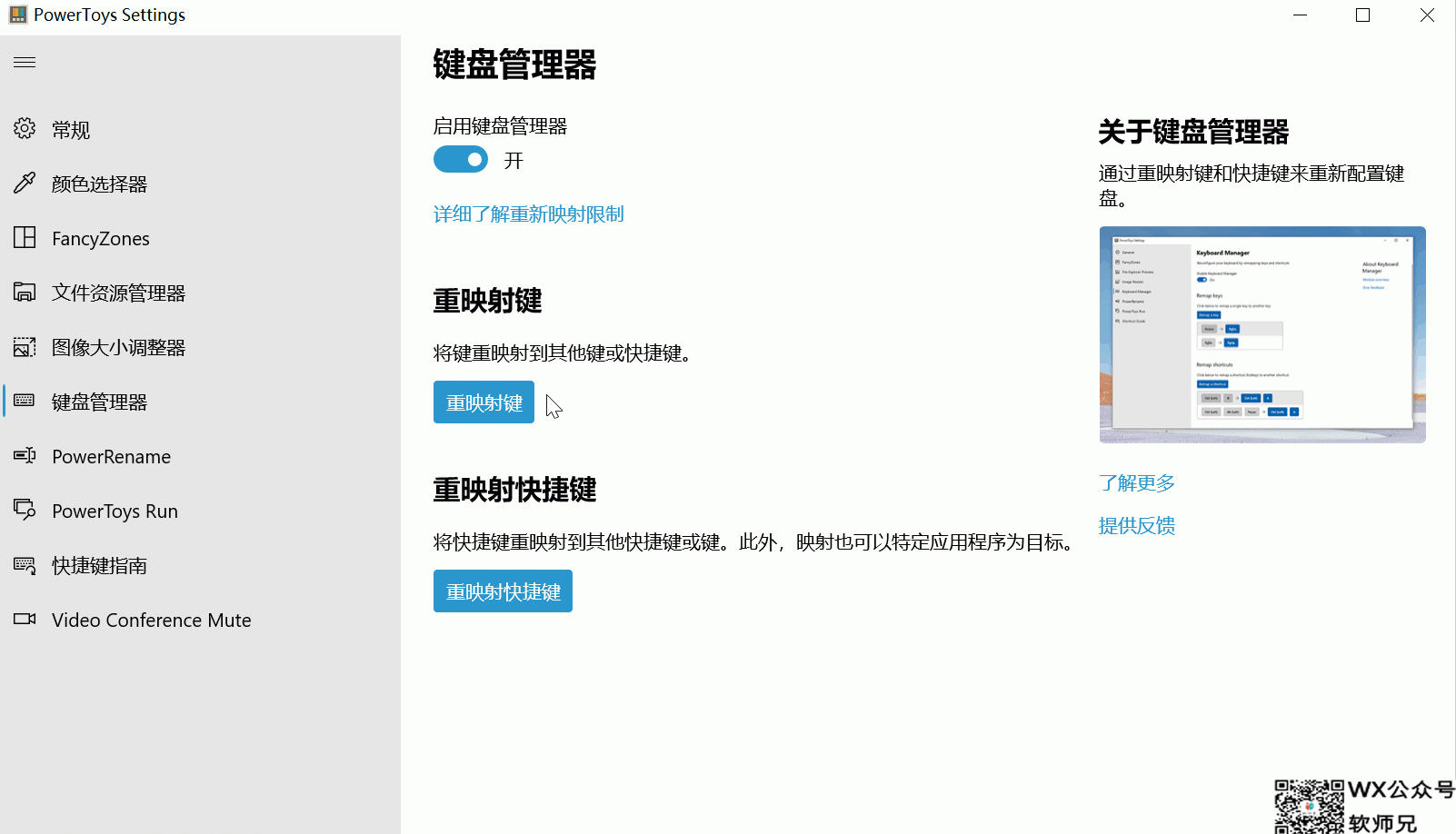
Task: Click the 文件资源管理器 sidebar icon
Action: coord(25,293)
